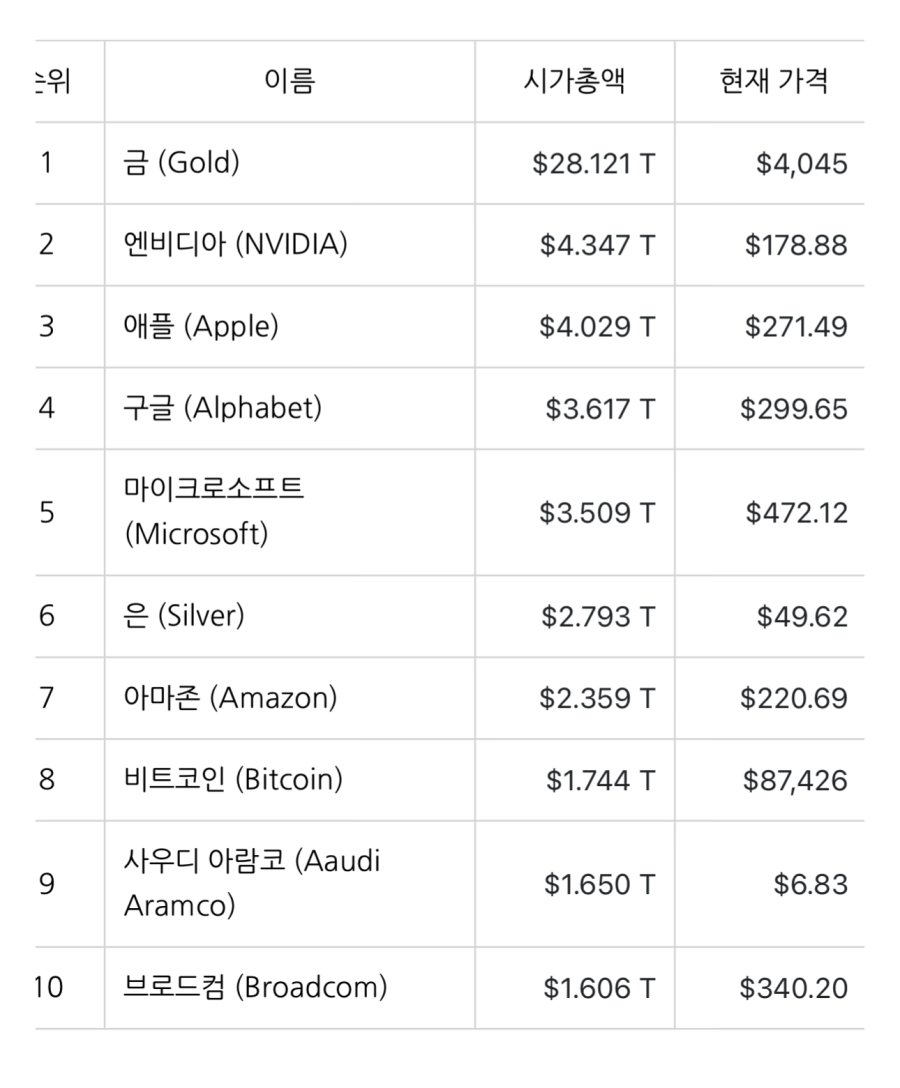Click the 애플 (Apple) row name
The height and width of the screenshot is (1088, 900).
[202, 326]
